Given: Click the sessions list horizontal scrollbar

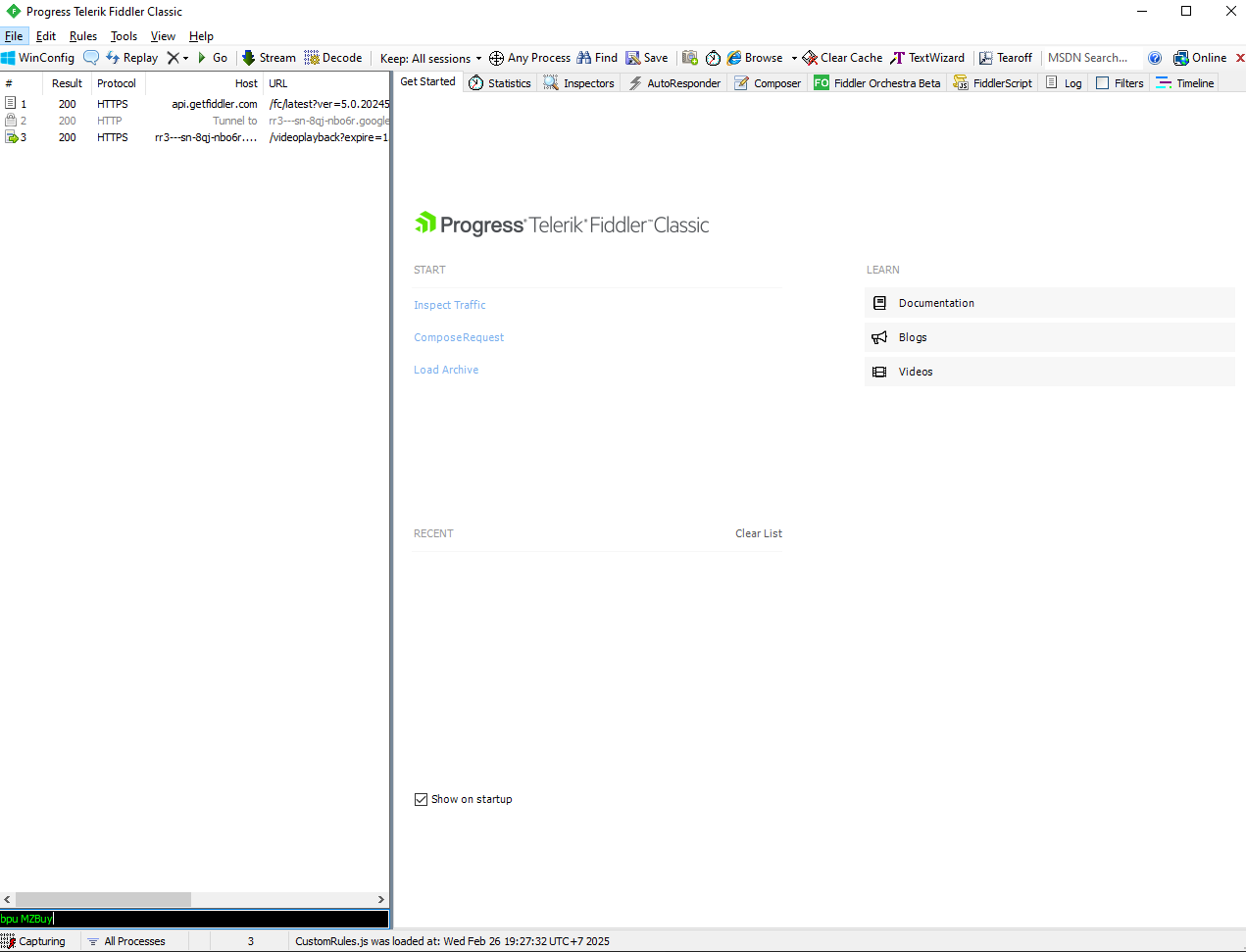Looking at the screenshot, I should click(195, 899).
